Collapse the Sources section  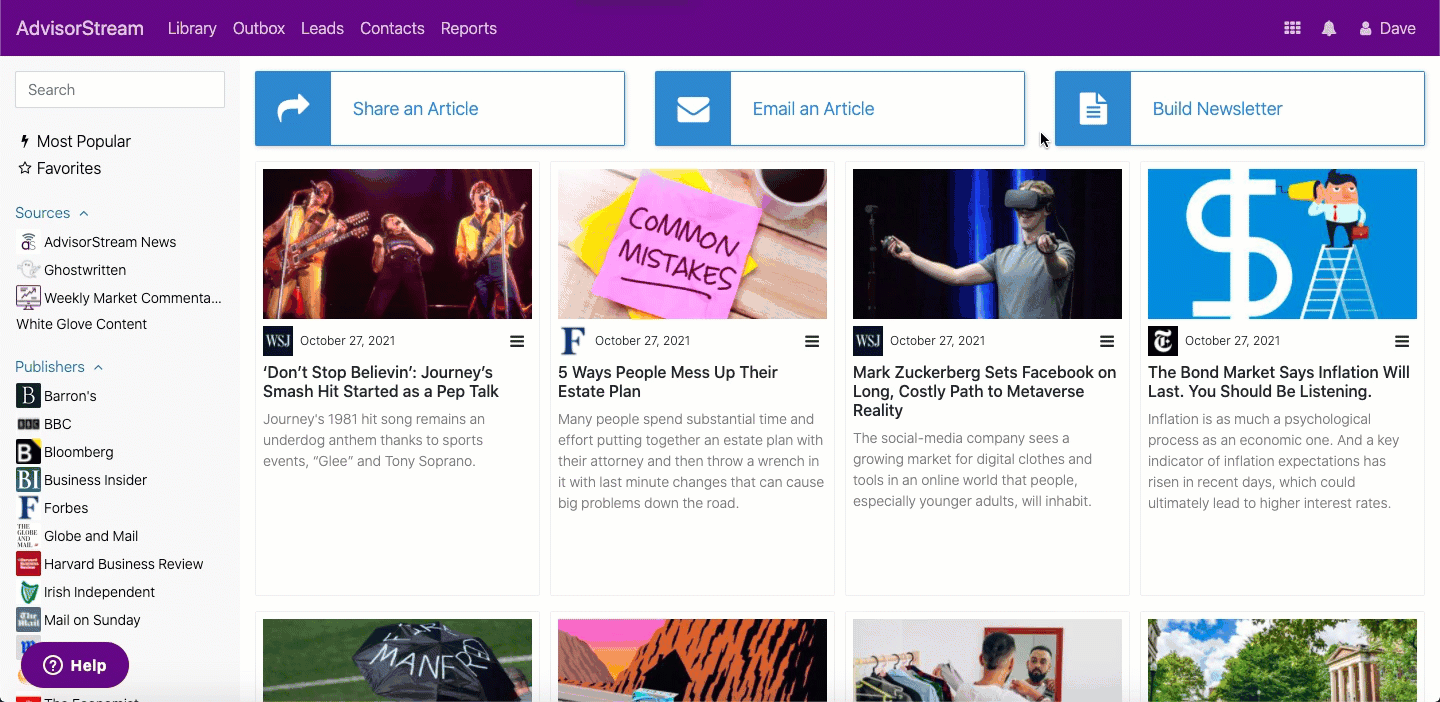[52, 213]
